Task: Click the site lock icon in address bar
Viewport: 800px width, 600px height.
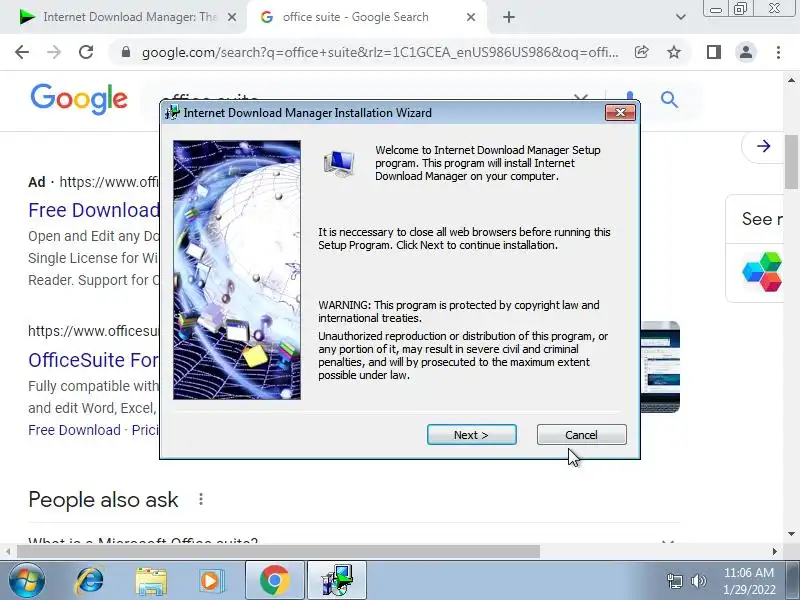Action: [126, 52]
